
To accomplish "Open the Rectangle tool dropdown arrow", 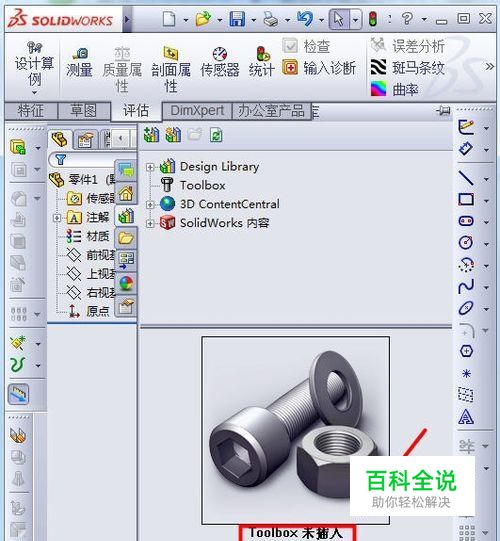I will [487, 201].
